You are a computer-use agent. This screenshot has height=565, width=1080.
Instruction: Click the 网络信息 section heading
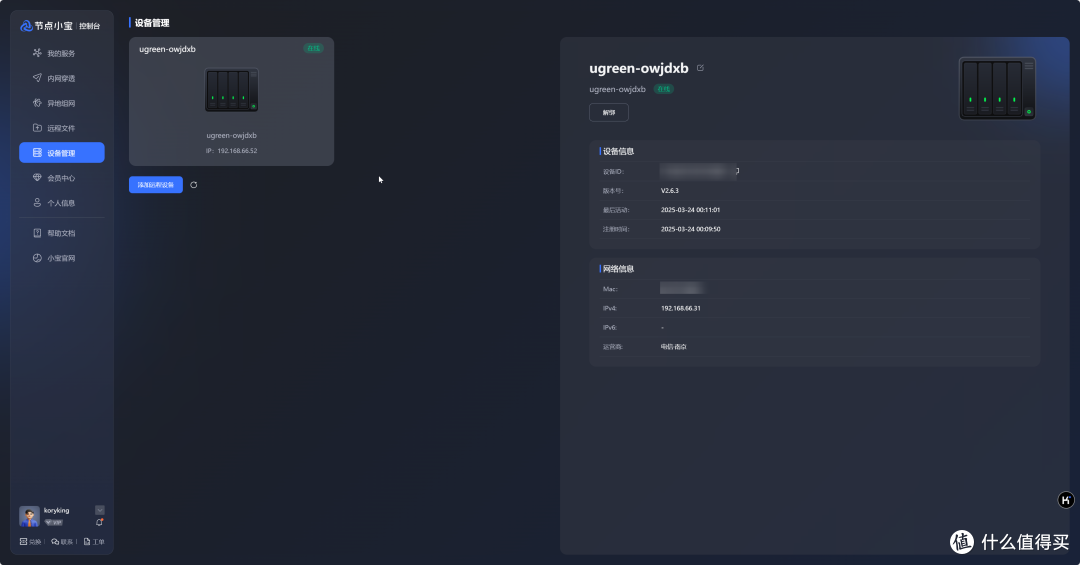619,269
